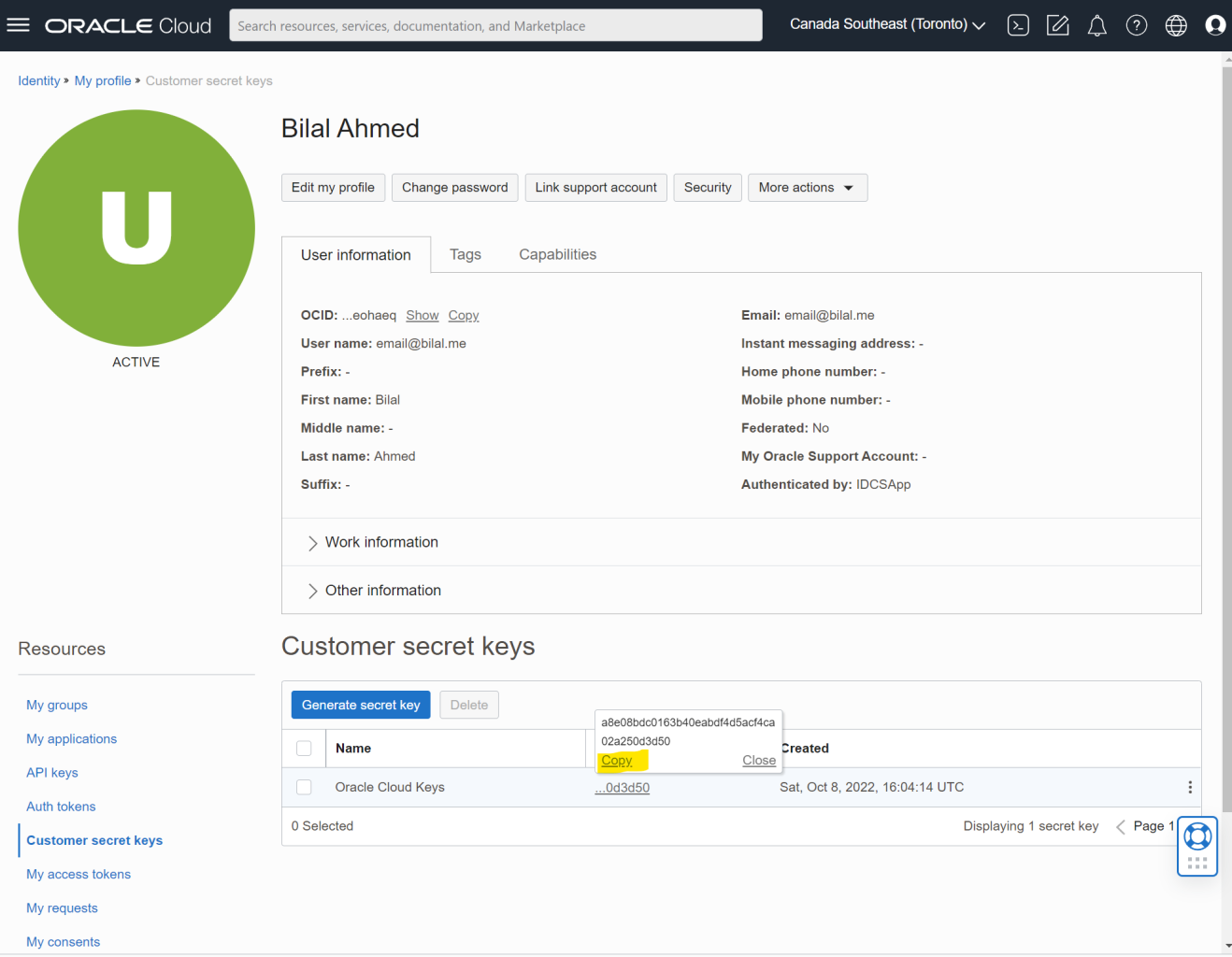Viewport: 1232px width, 957px height.
Task: Tick the Oracle Cloud Keys row checkbox
Action: 304,788
